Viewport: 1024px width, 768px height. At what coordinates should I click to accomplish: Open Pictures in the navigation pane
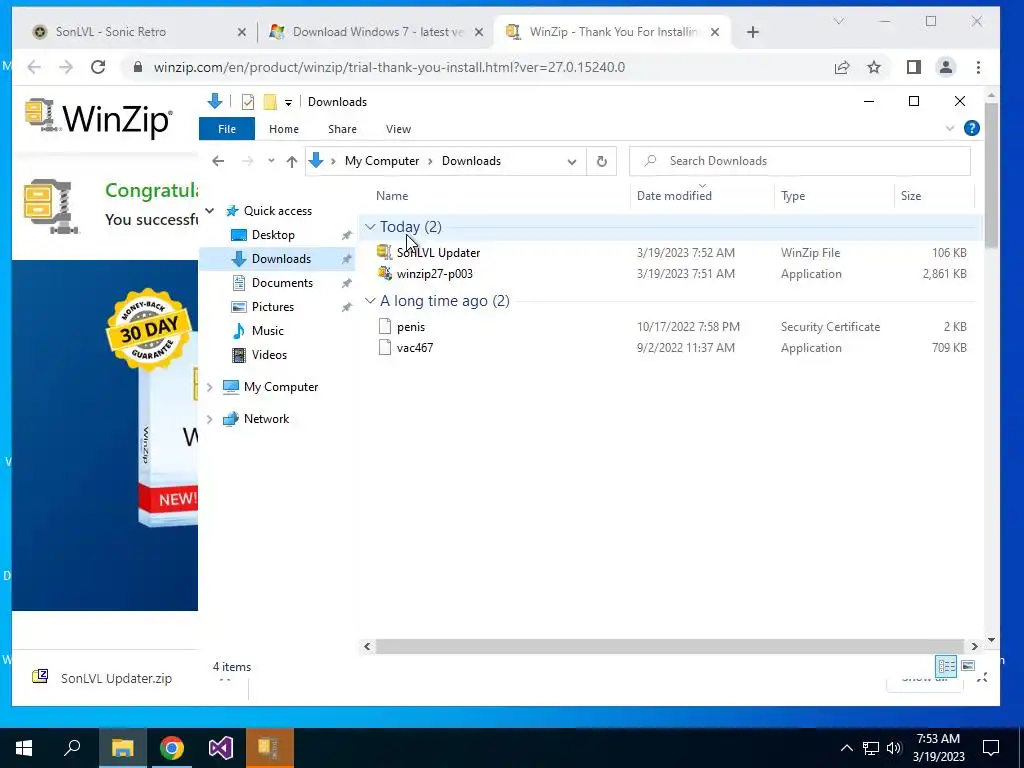tap(272, 307)
